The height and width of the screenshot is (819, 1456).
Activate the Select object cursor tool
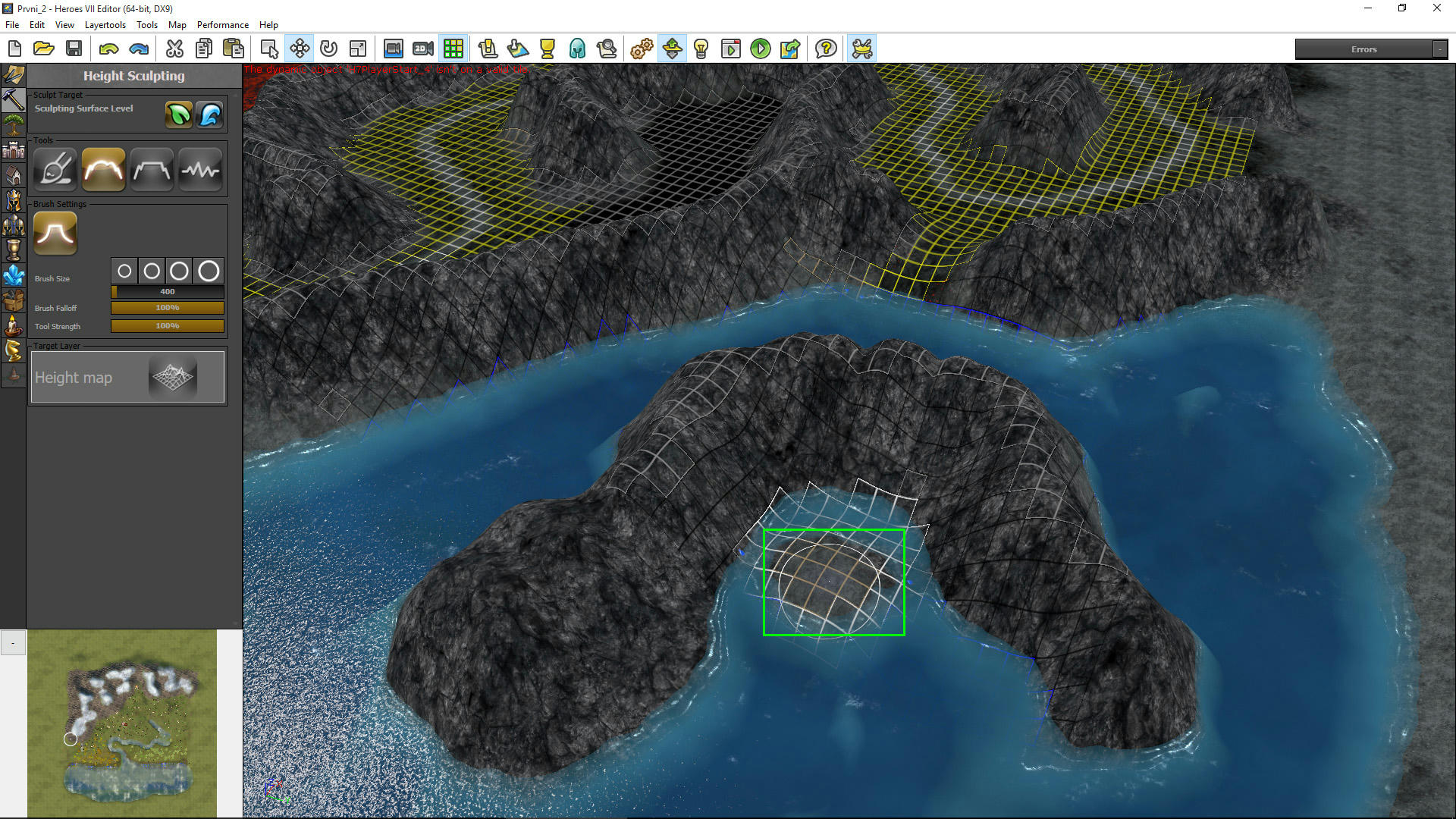269,49
